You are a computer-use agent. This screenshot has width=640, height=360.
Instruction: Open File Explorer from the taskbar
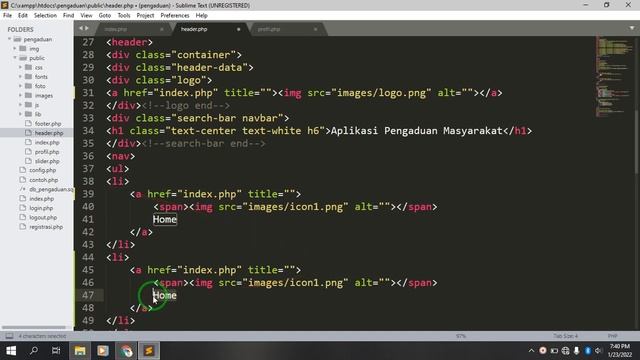[x=80, y=351]
